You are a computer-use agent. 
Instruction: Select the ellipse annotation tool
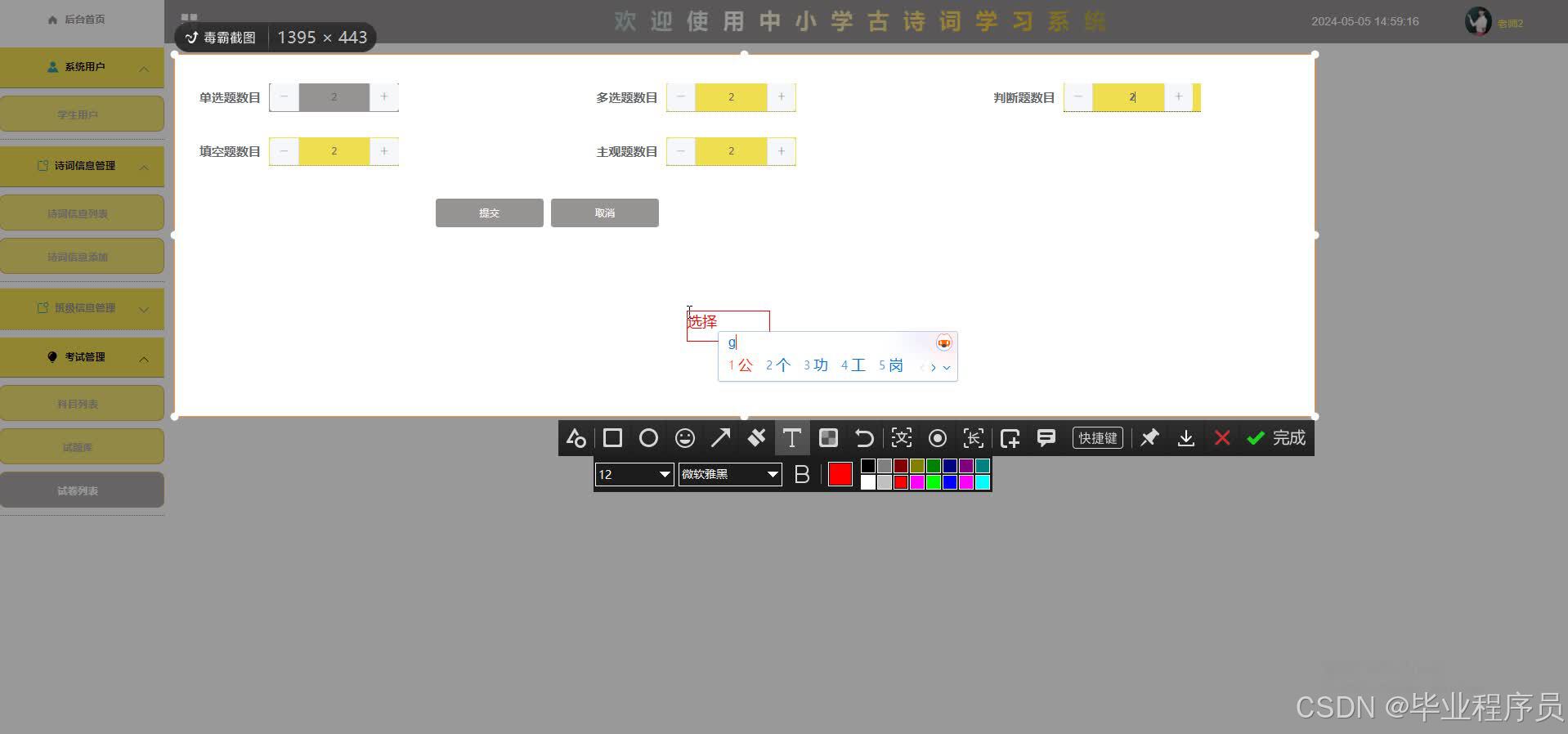(648, 438)
